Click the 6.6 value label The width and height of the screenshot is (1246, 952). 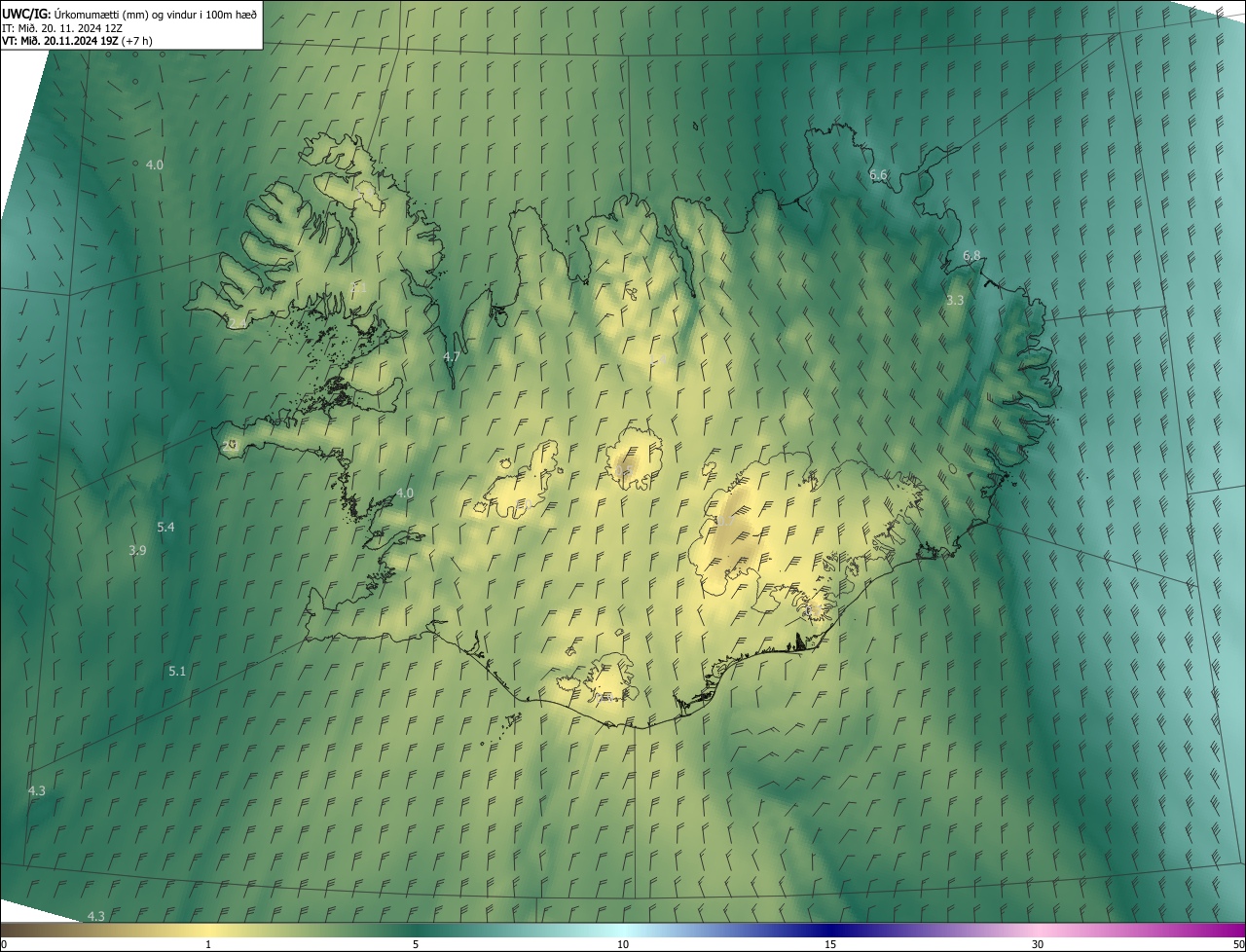tap(878, 174)
